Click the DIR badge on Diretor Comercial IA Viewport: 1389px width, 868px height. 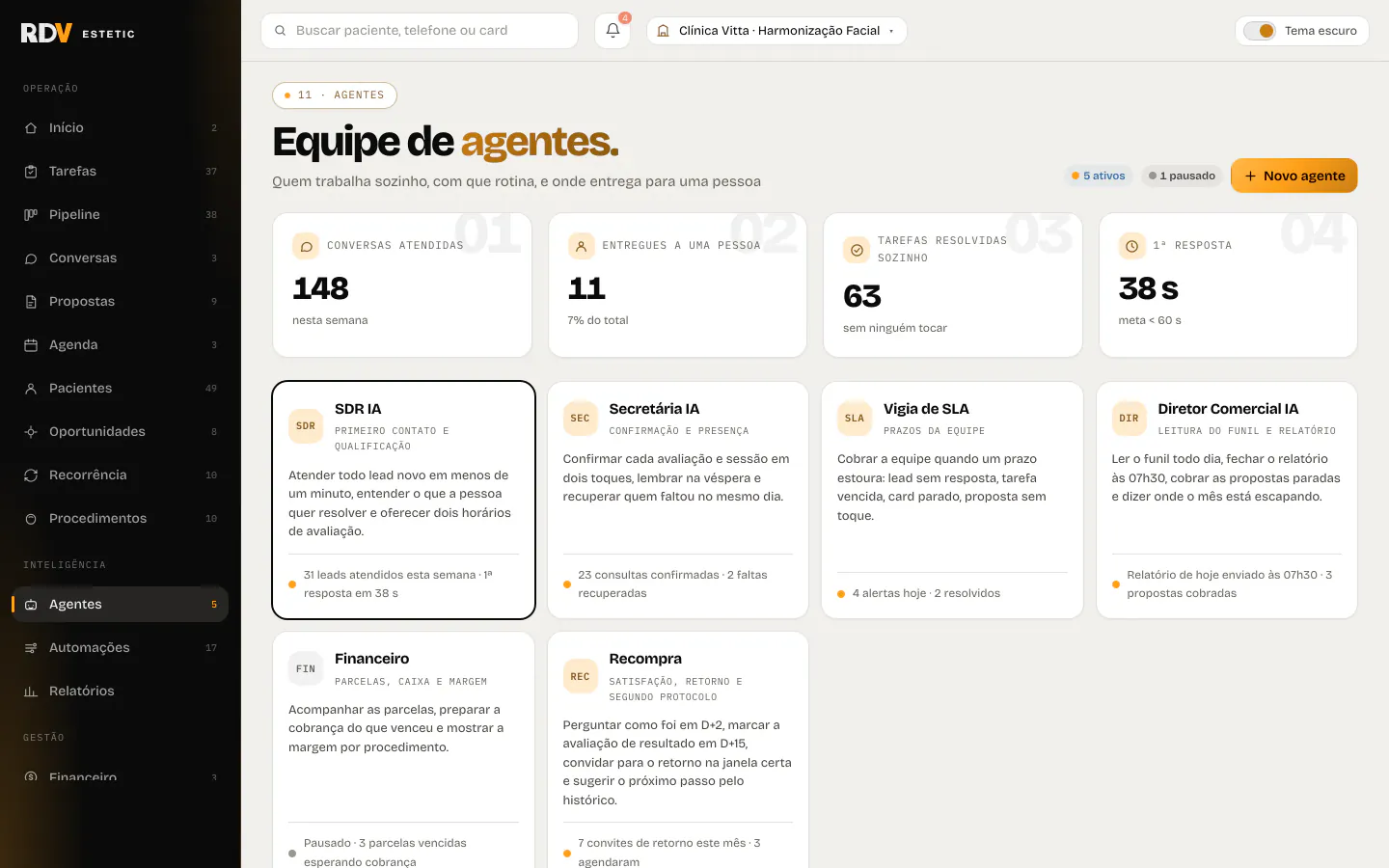click(x=1129, y=419)
